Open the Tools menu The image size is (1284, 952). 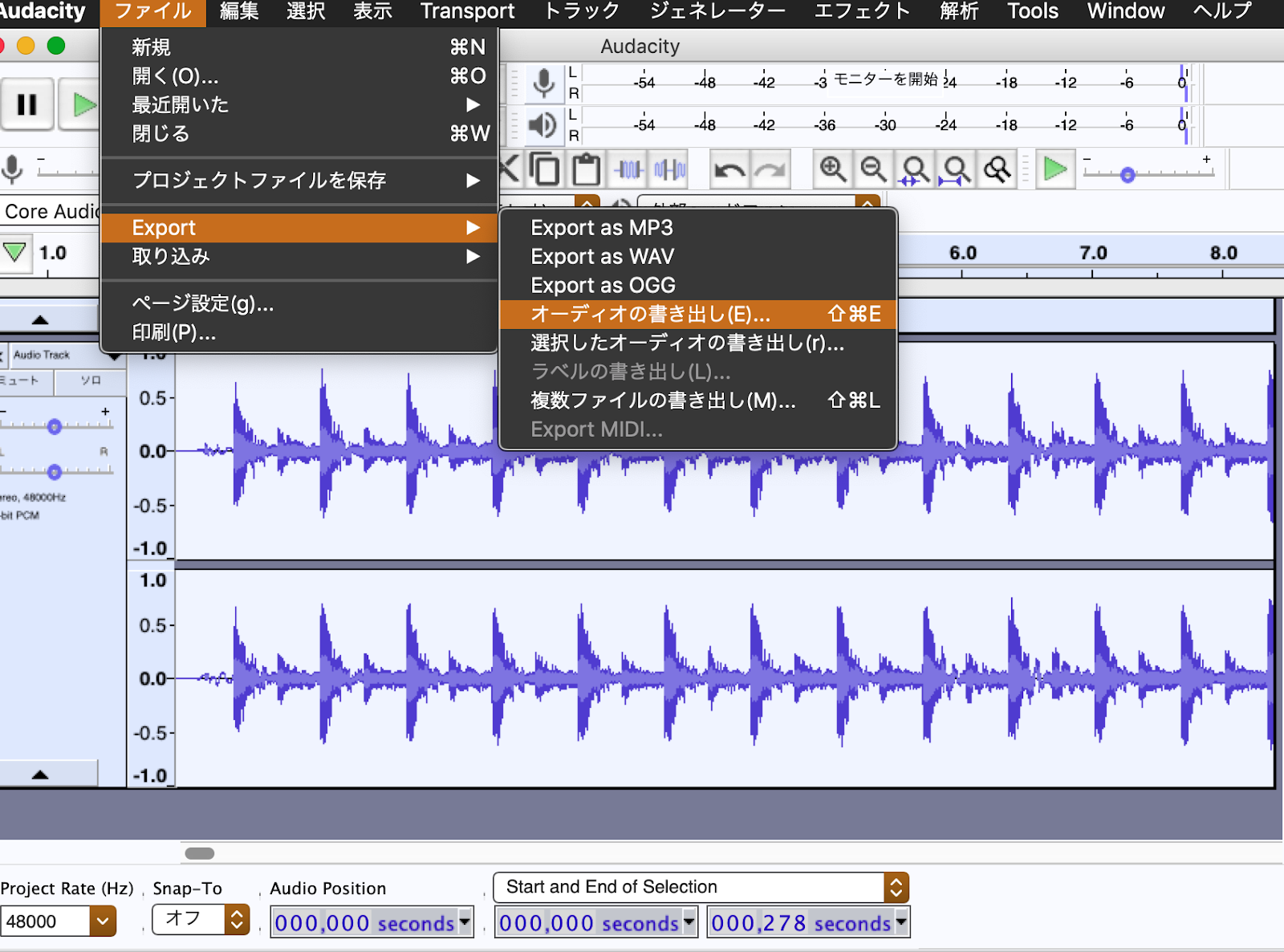click(x=1033, y=12)
